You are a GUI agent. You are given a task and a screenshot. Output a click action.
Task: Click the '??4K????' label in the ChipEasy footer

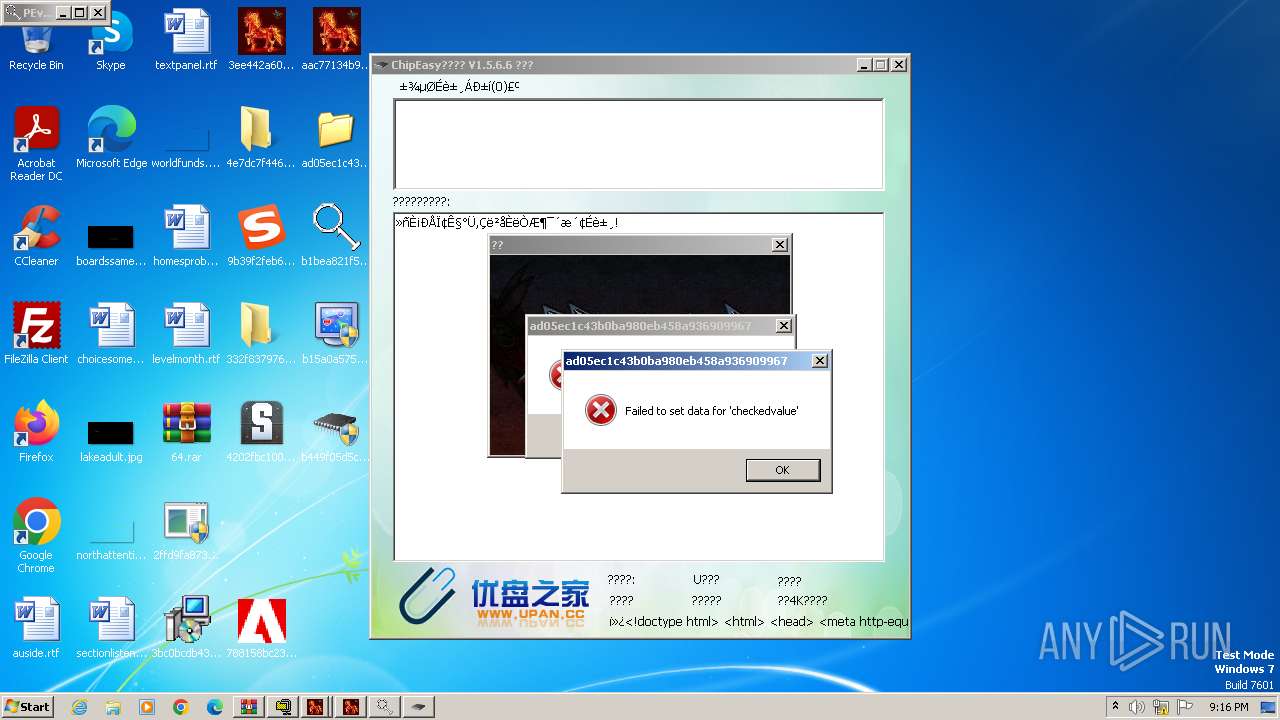[x=802, y=601]
